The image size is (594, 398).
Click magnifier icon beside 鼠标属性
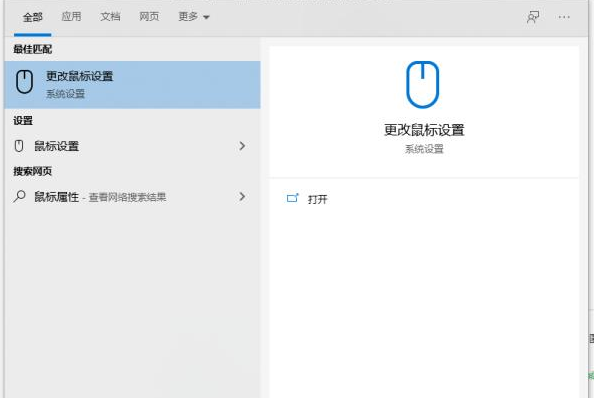coord(19,197)
